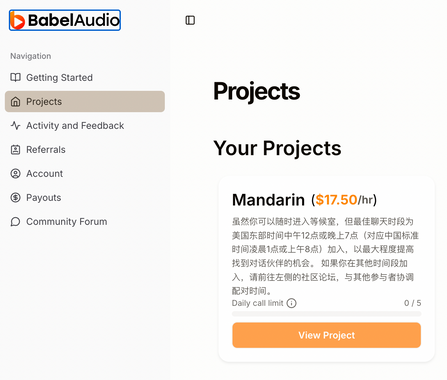Click the Community Forum chat bubble icon
This screenshot has height=380, width=447.
pos(15,221)
